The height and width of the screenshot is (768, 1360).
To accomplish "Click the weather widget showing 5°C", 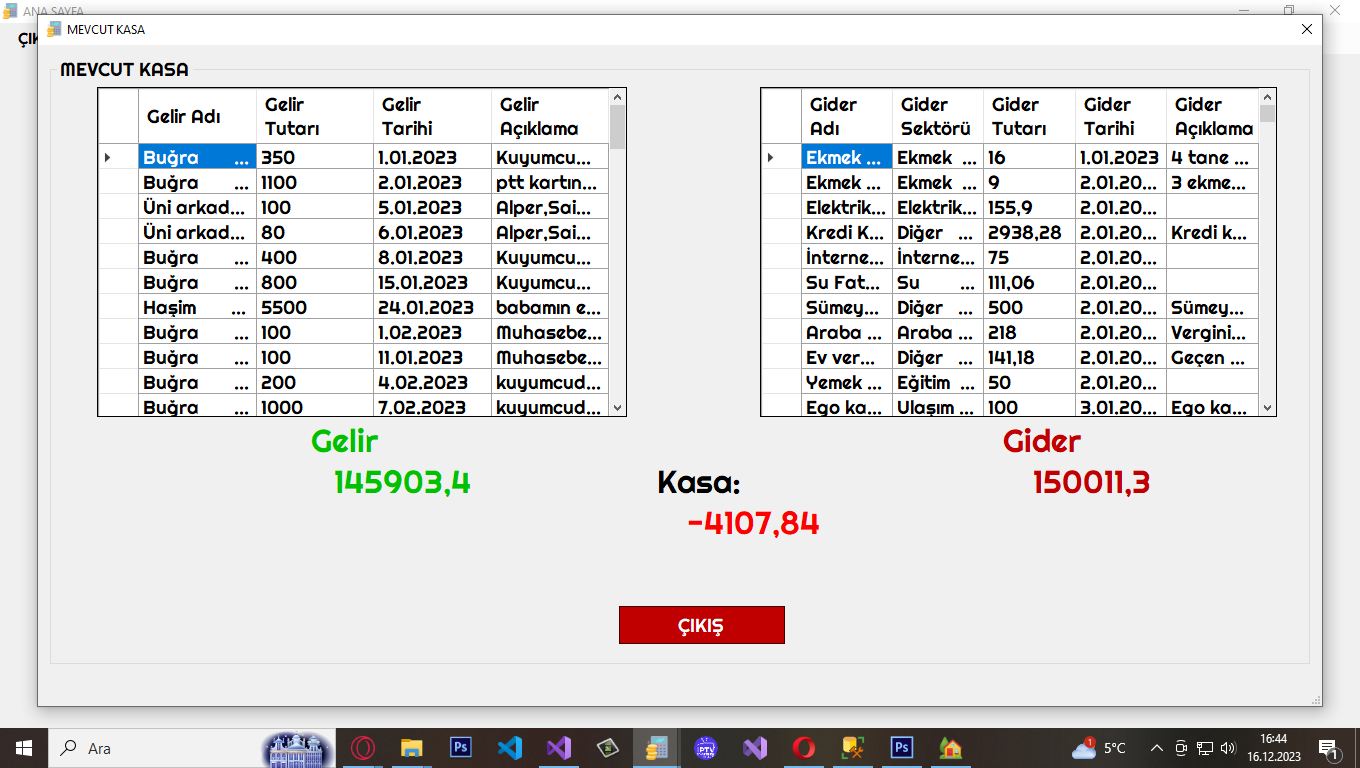I will point(1098,748).
